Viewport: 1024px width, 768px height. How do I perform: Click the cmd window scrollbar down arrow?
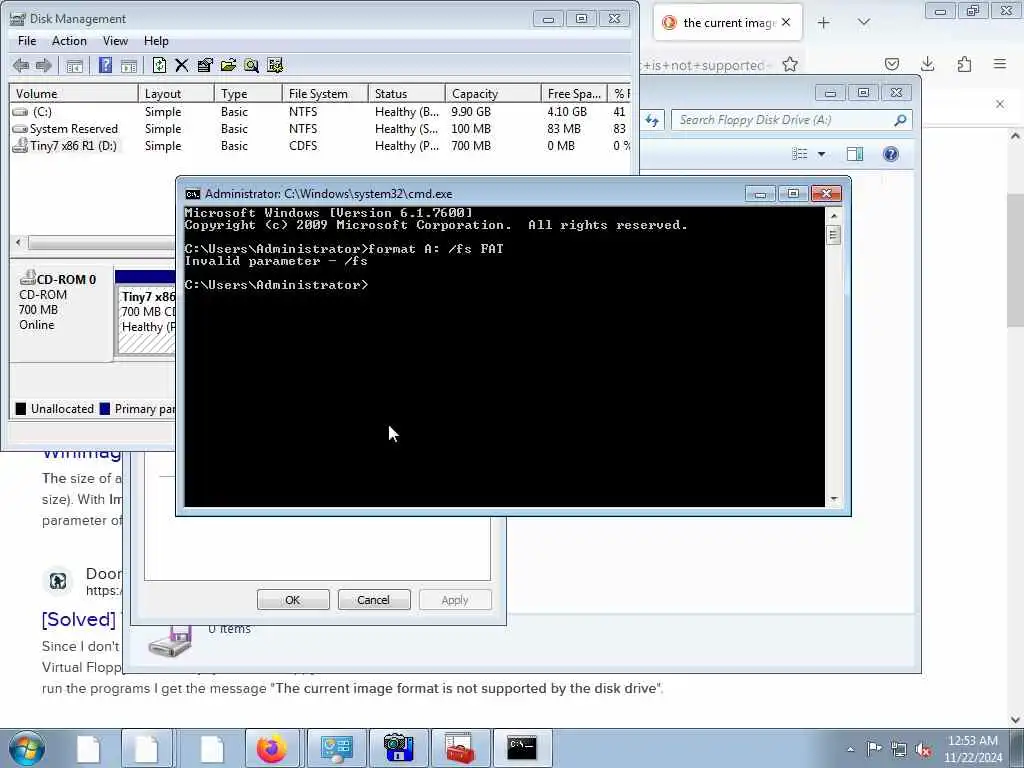pos(833,500)
